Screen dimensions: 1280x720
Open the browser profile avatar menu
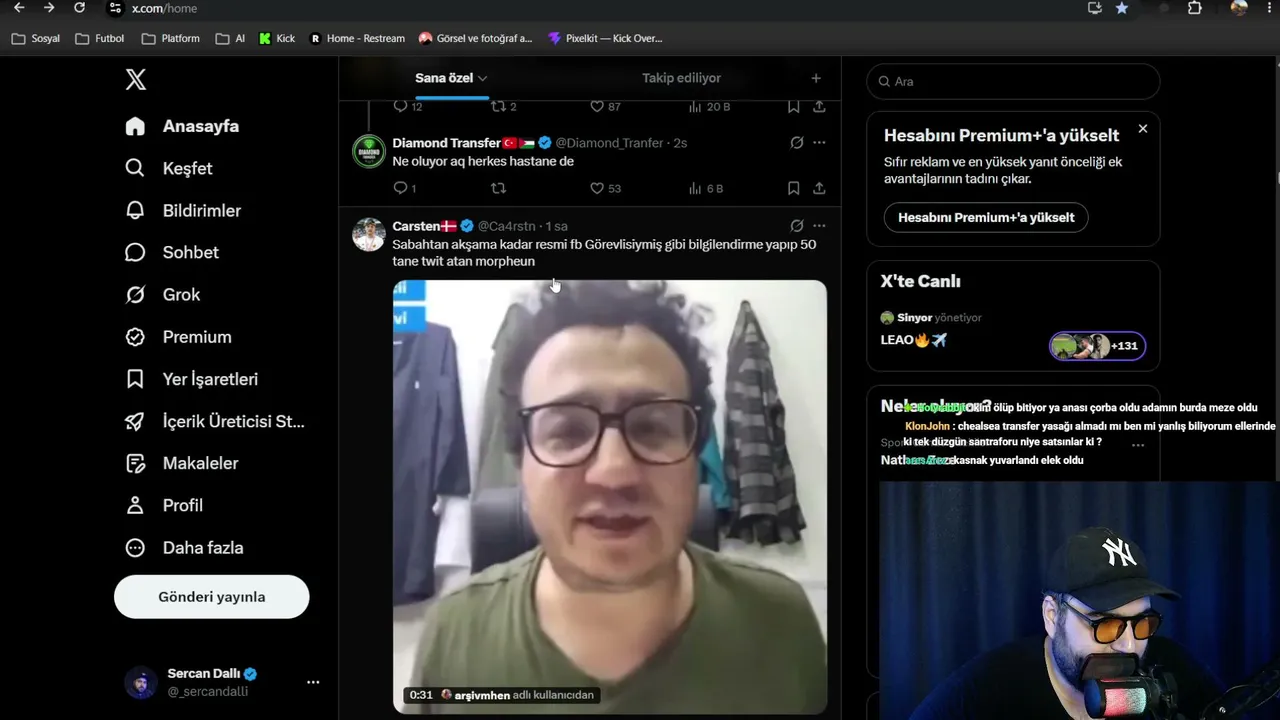(1239, 8)
